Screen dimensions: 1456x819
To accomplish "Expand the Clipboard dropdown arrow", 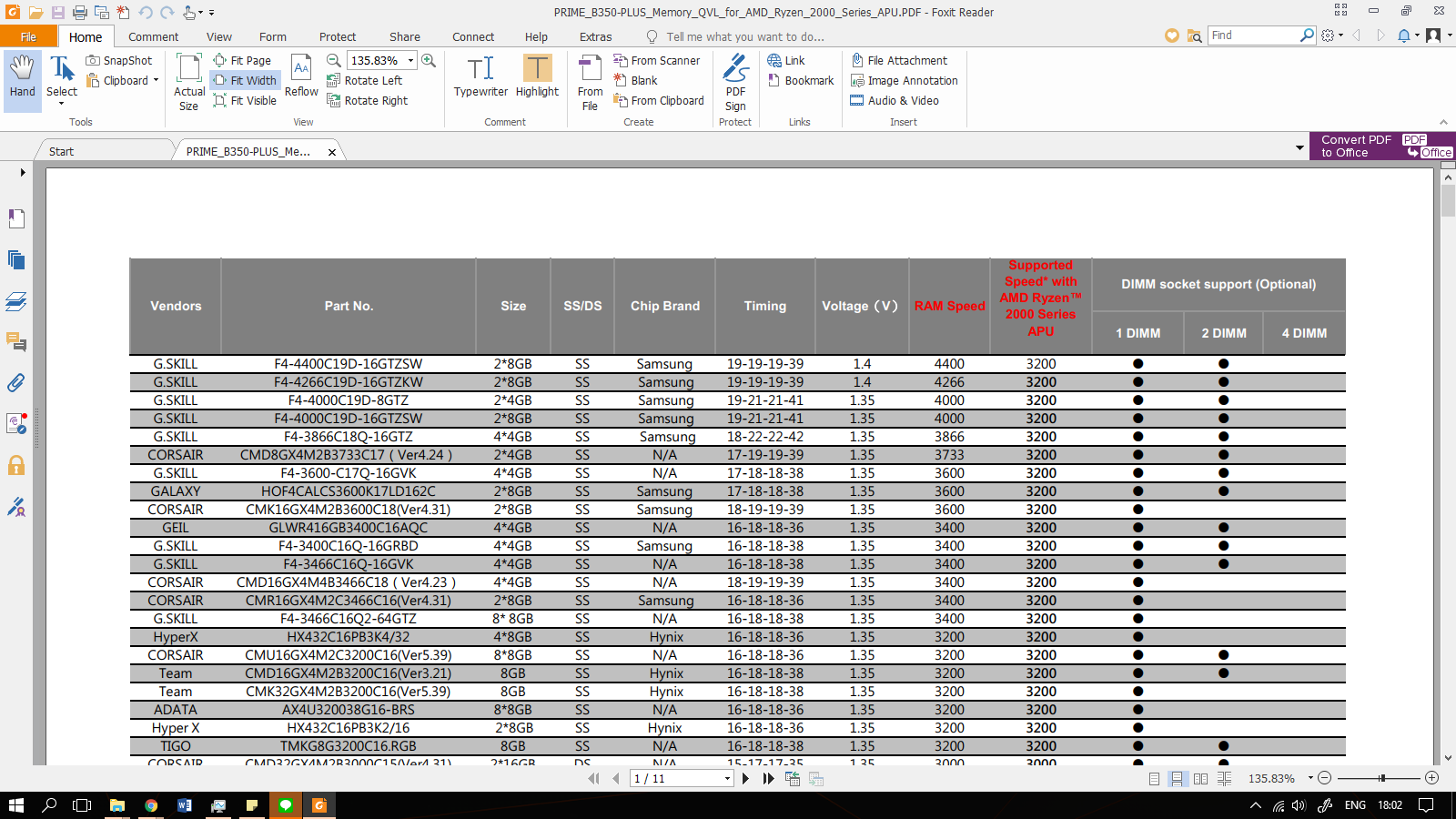I will (x=156, y=80).
